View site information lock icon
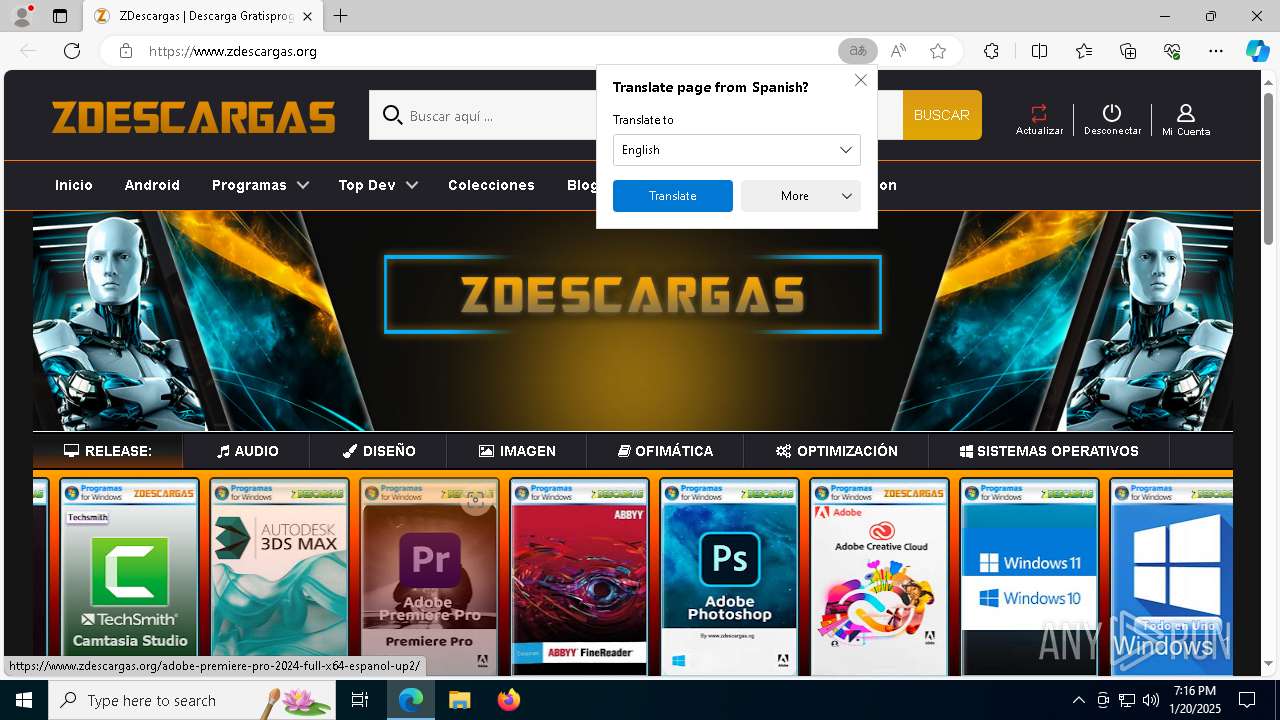The width and height of the screenshot is (1280, 720). click(126, 51)
